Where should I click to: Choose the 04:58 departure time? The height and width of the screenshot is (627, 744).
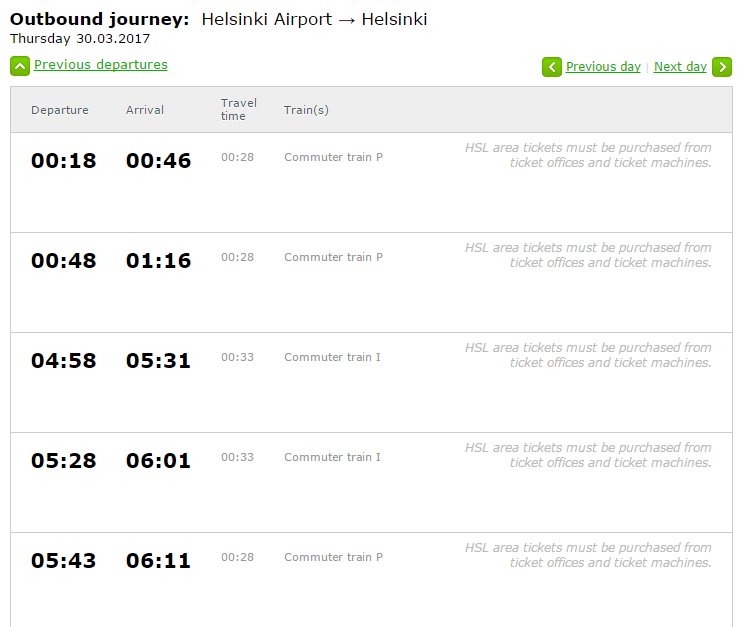click(x=64, y=361)
